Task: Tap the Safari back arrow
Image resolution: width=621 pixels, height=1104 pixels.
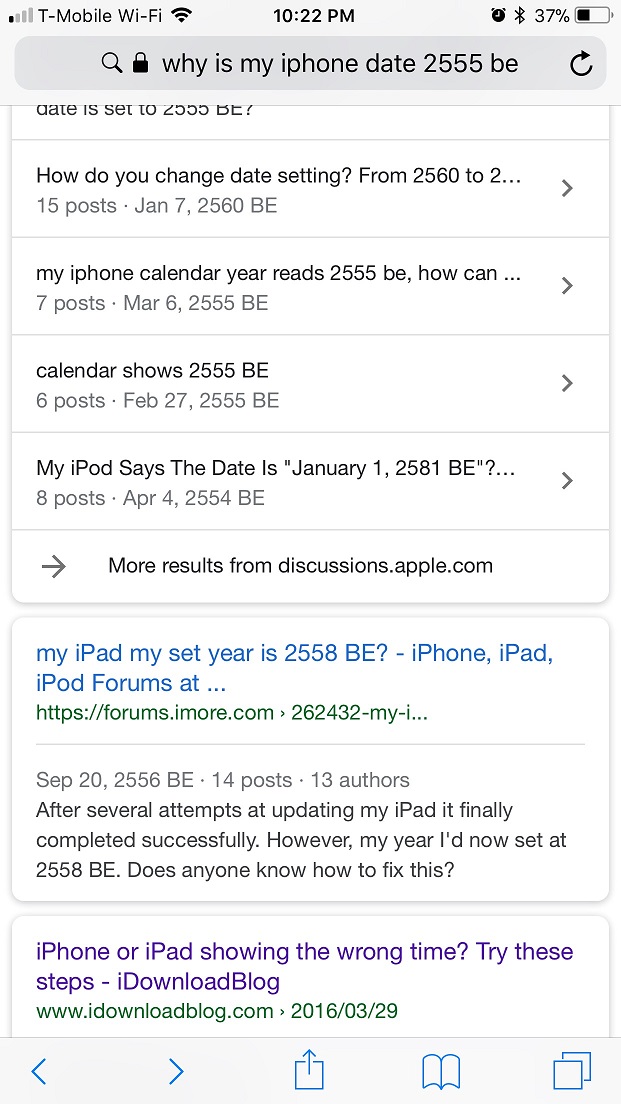Action: [39, 1071]
